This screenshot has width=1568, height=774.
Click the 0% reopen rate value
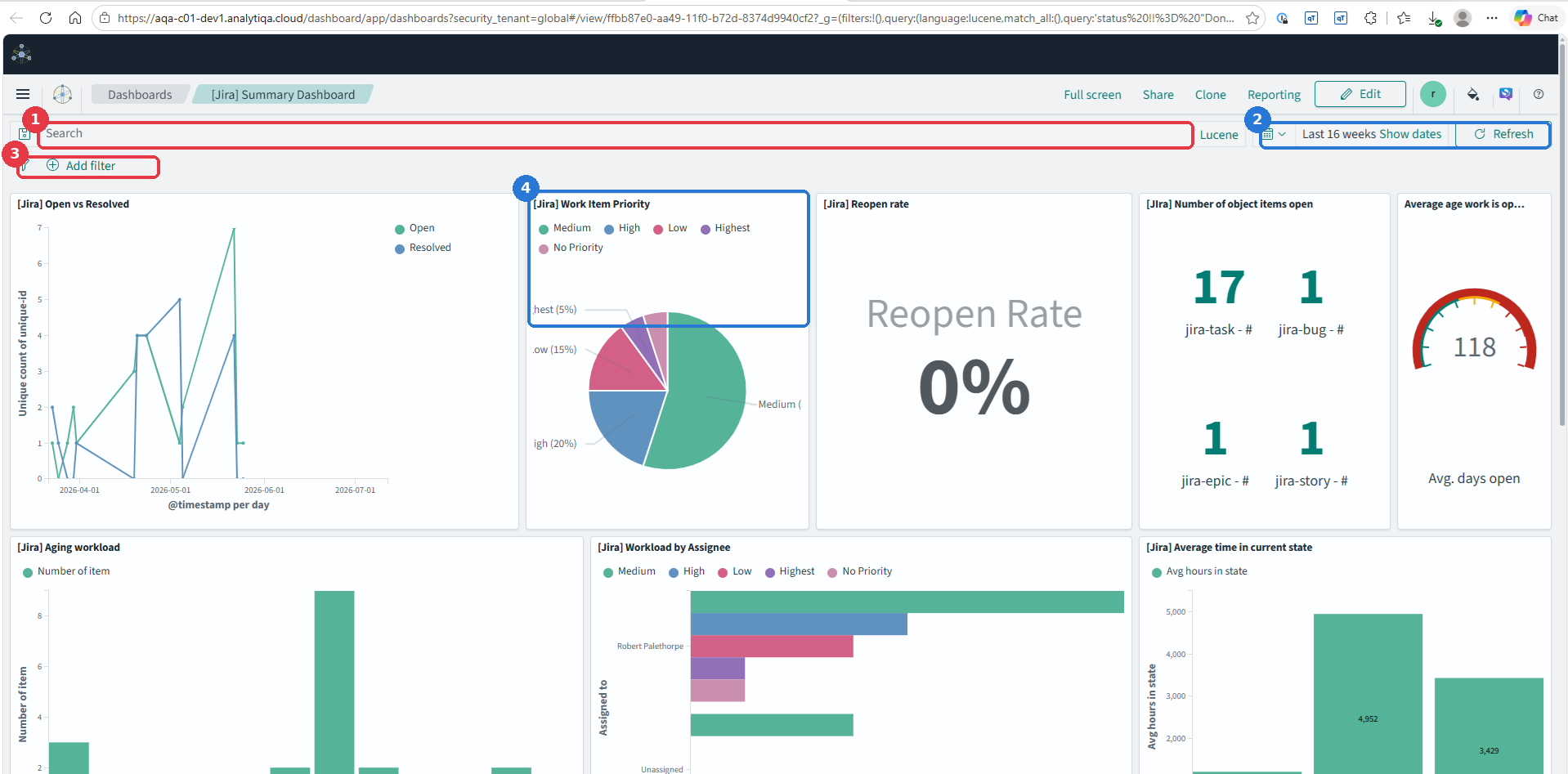974,386
